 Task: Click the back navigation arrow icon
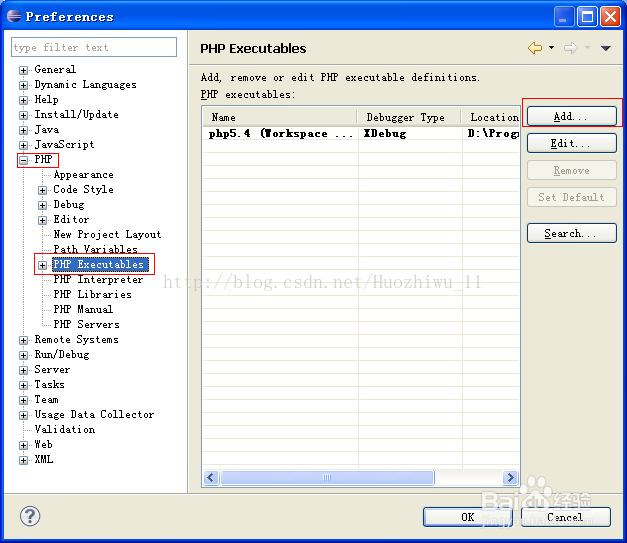(535, 48)
